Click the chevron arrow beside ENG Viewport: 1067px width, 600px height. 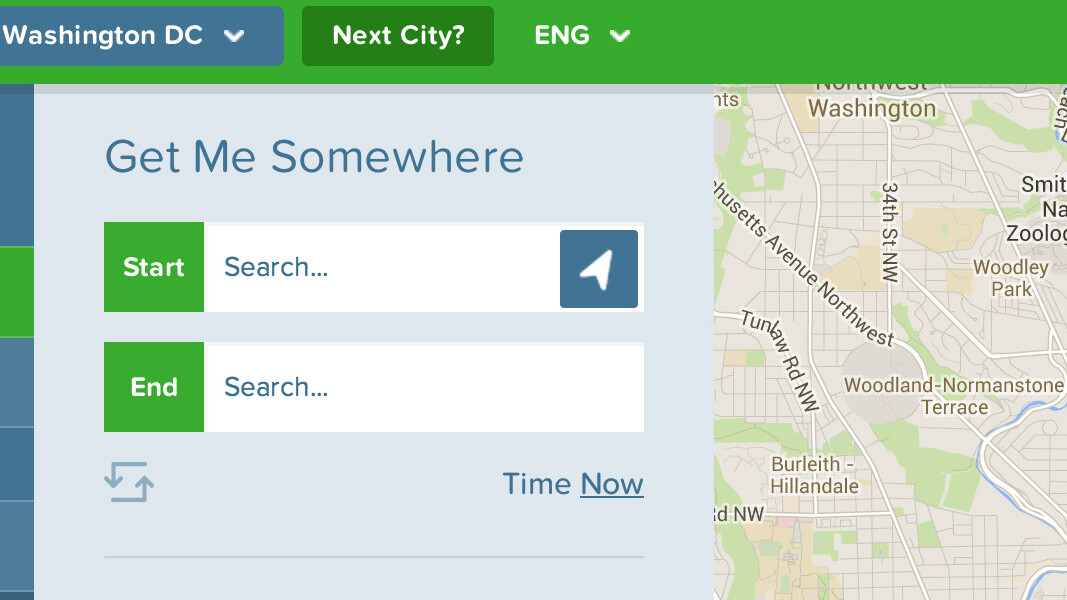620,36
